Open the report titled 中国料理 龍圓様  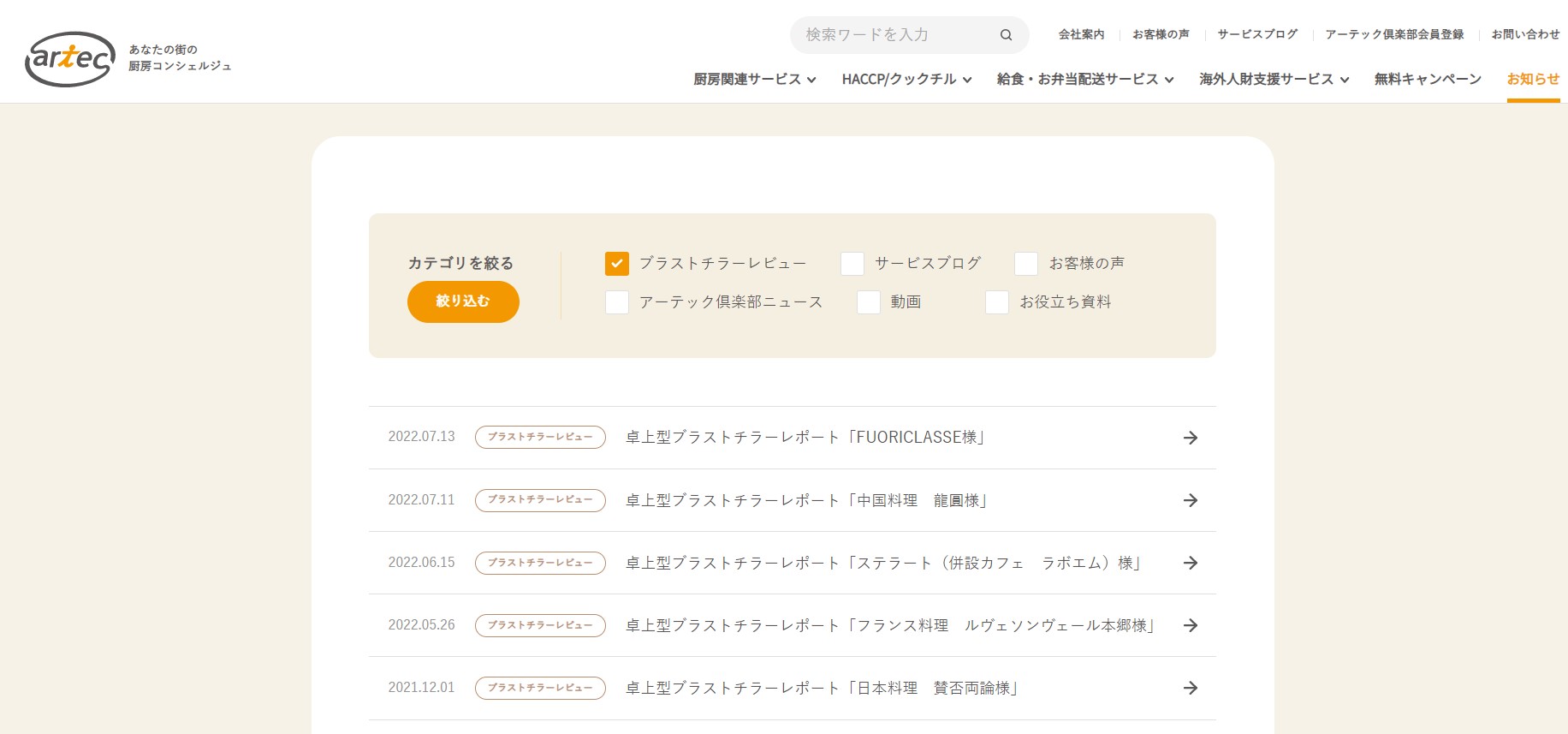807,500
